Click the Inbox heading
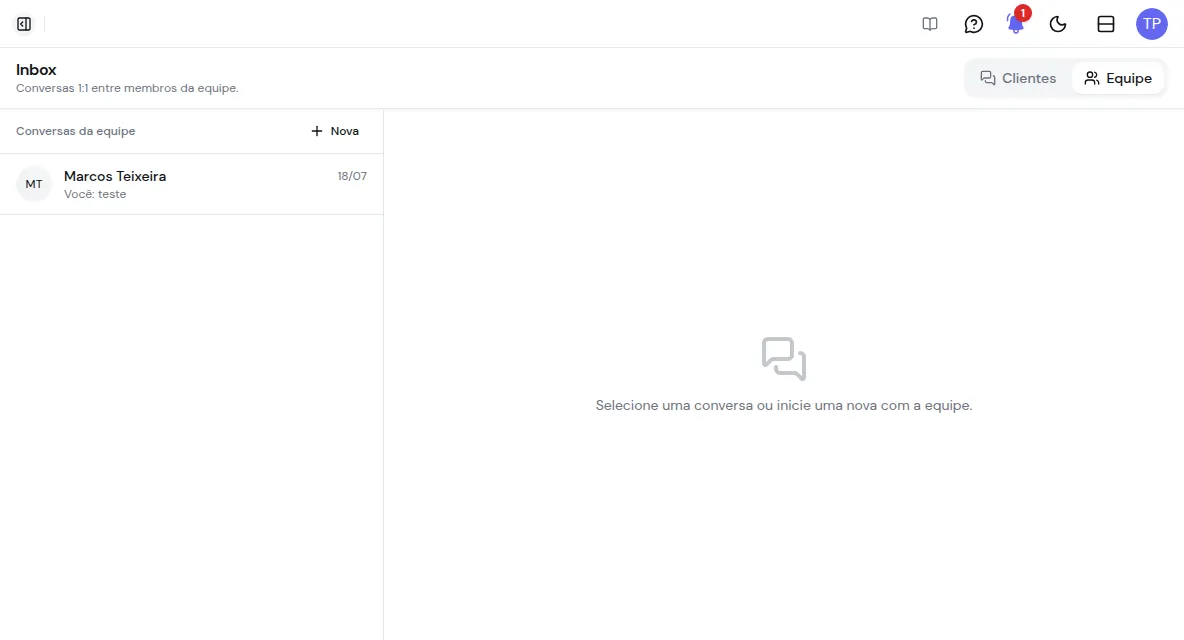 click(36, 69)
